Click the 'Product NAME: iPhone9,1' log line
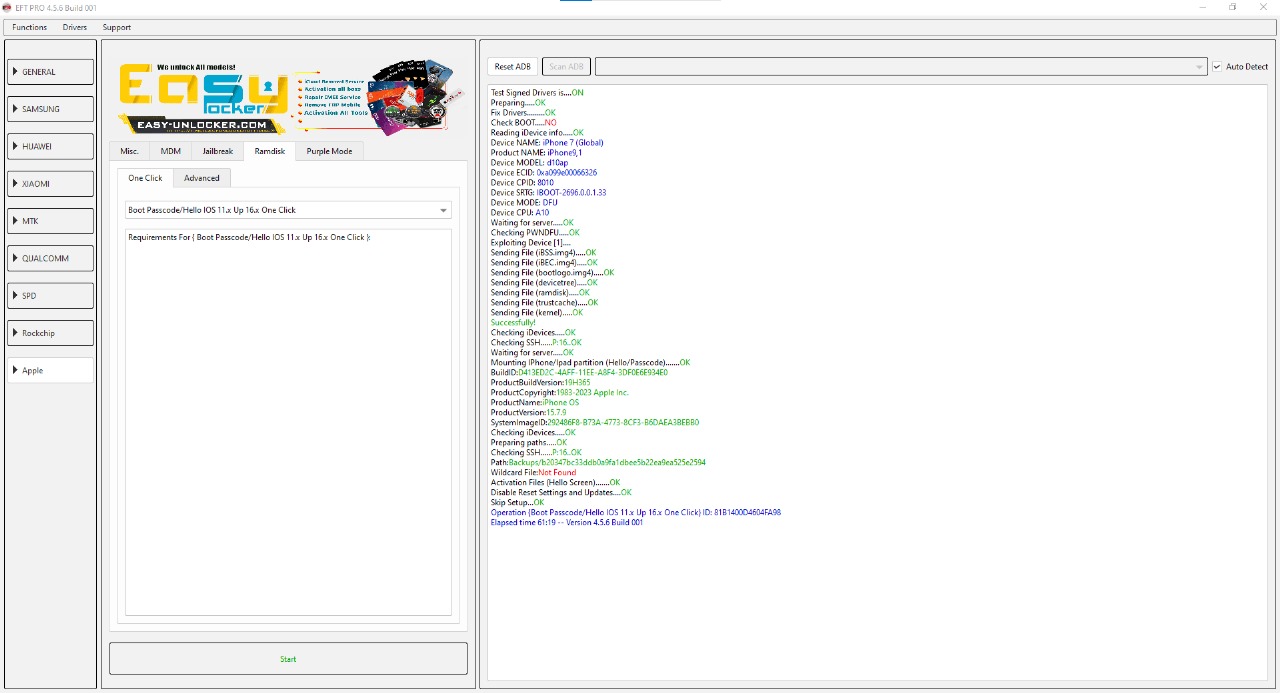Image resolution: width=1280 pixels, height=693 pixels. pyautogui.click(x=536, y=153)
